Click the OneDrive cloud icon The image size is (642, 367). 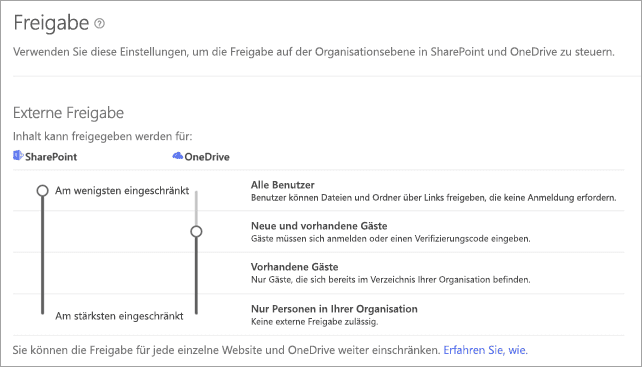pos(178,156)
